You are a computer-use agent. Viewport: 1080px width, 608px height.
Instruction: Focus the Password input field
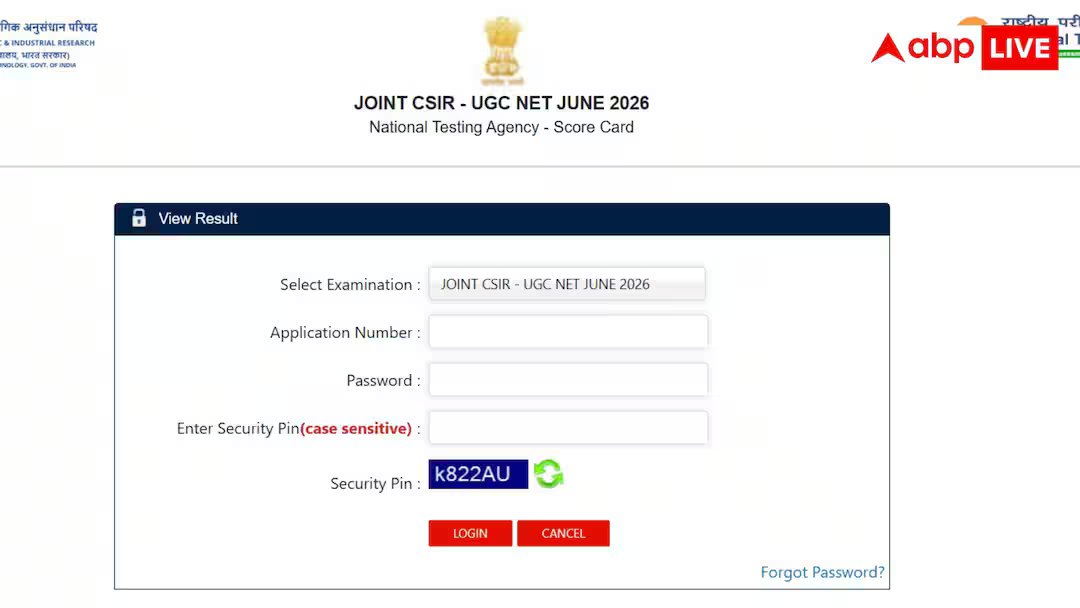tap(568, 380)
